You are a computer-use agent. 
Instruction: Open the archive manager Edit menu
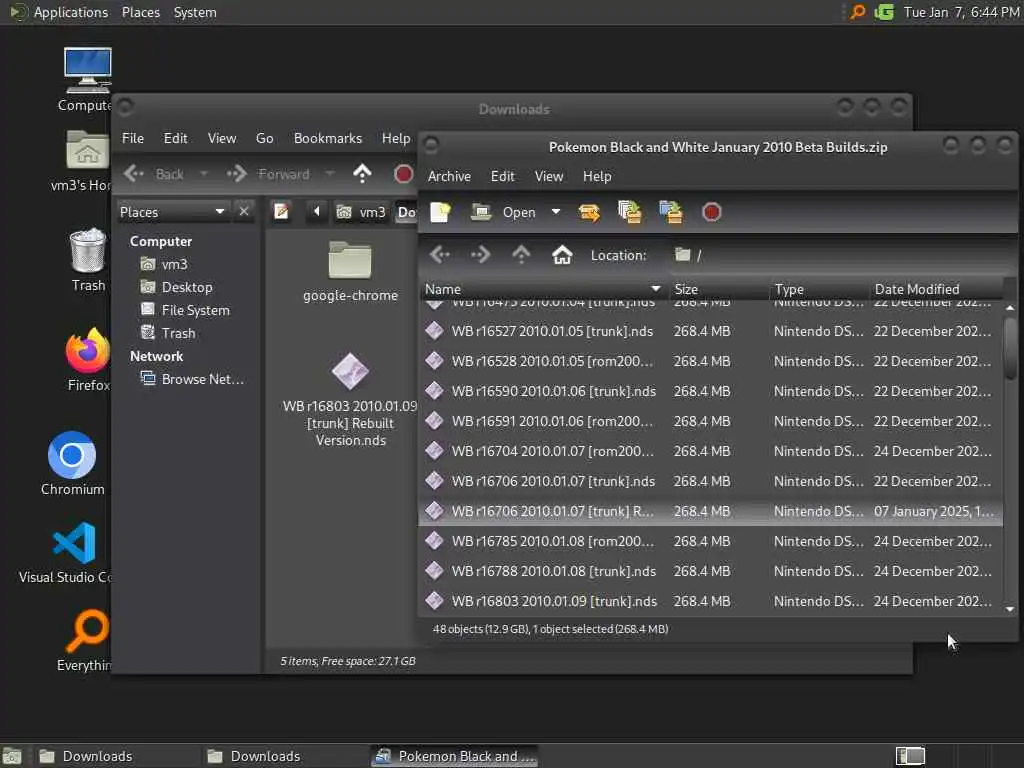(502, 176)
